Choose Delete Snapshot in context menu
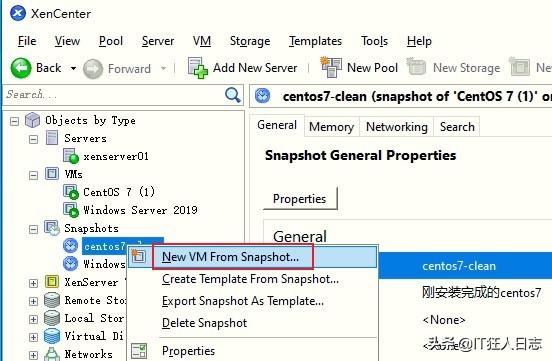This screenshot has width=552, height=361. [252, 323]
